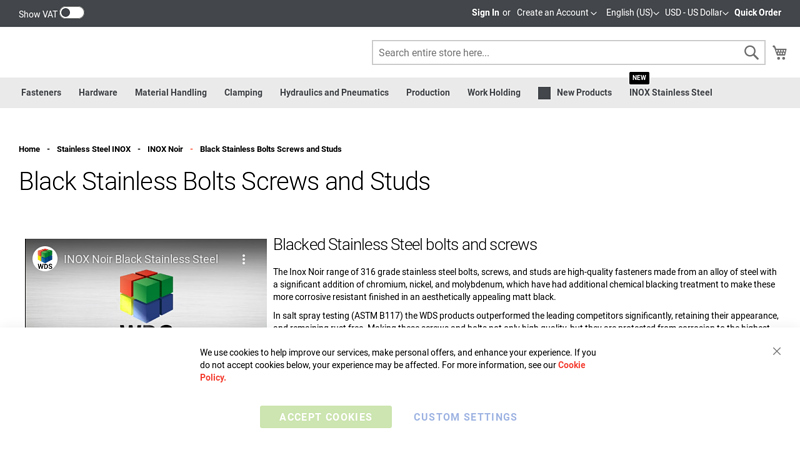This screenshot has height=450, width=800.
Task: Expand the Create an Account dropdown
Action: coord(556,13)
